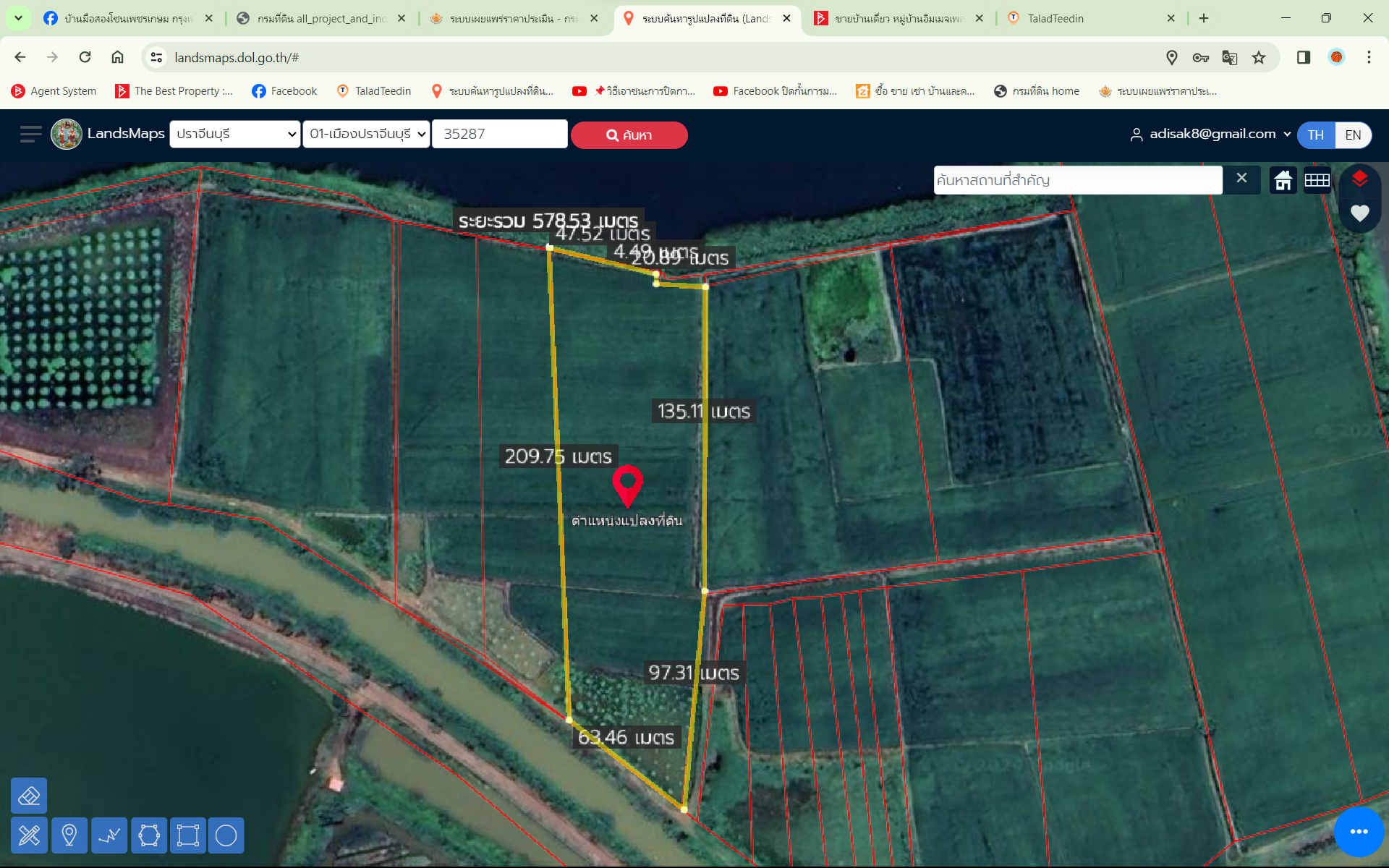Open the hamburger sidebar menu
Image resolution: width=1389 pixels, height=868 pixels.
tap(30, 135)
